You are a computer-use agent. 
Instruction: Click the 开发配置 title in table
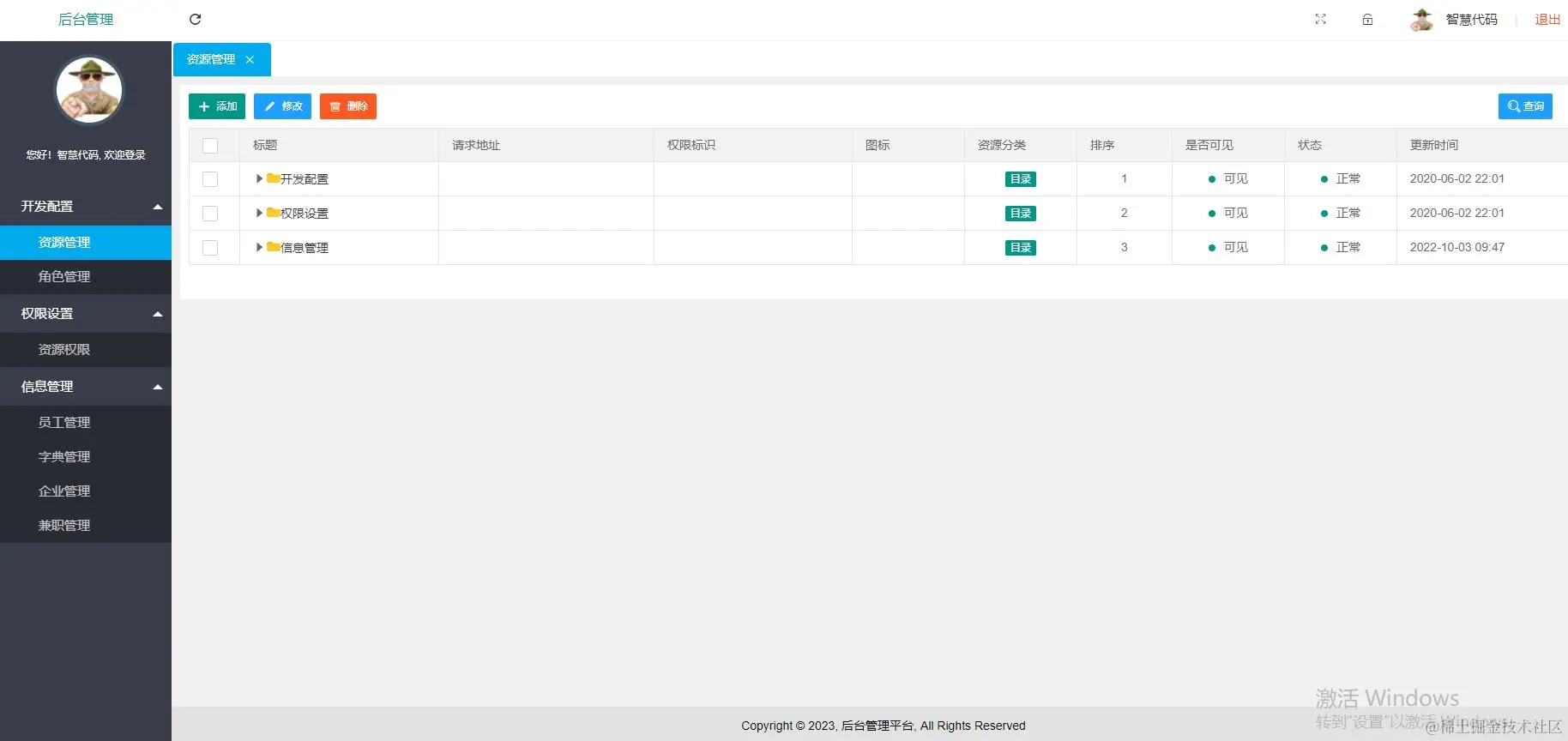click(x=305, y=179)
